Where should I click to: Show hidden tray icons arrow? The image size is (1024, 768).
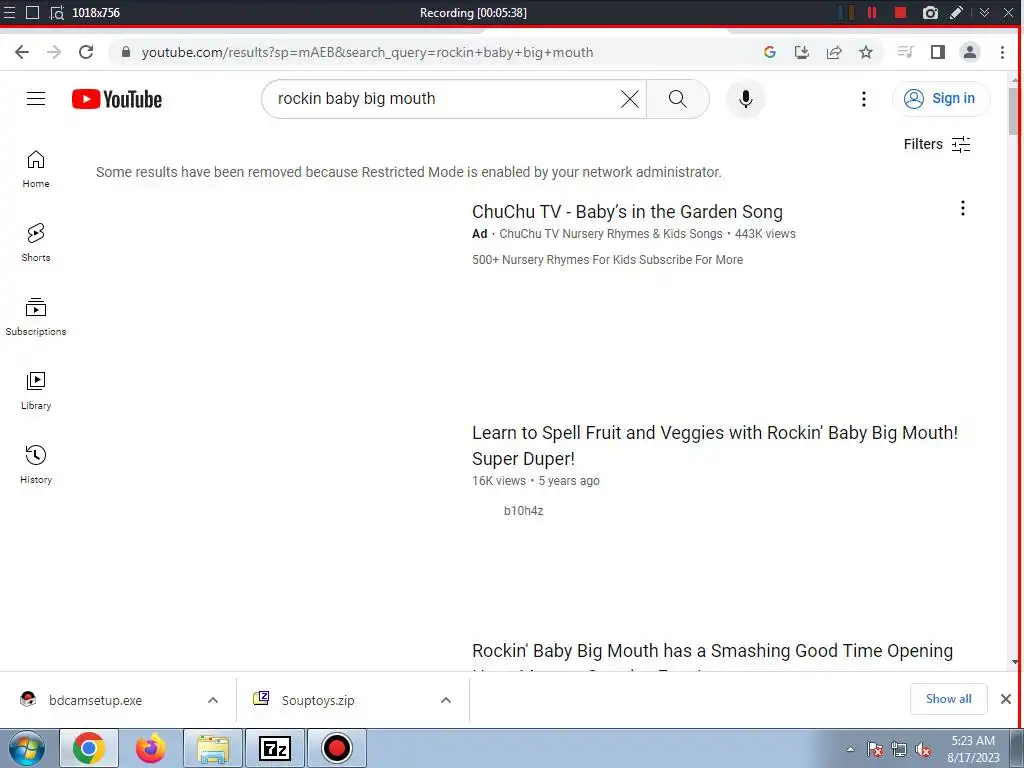click(850, 749)
